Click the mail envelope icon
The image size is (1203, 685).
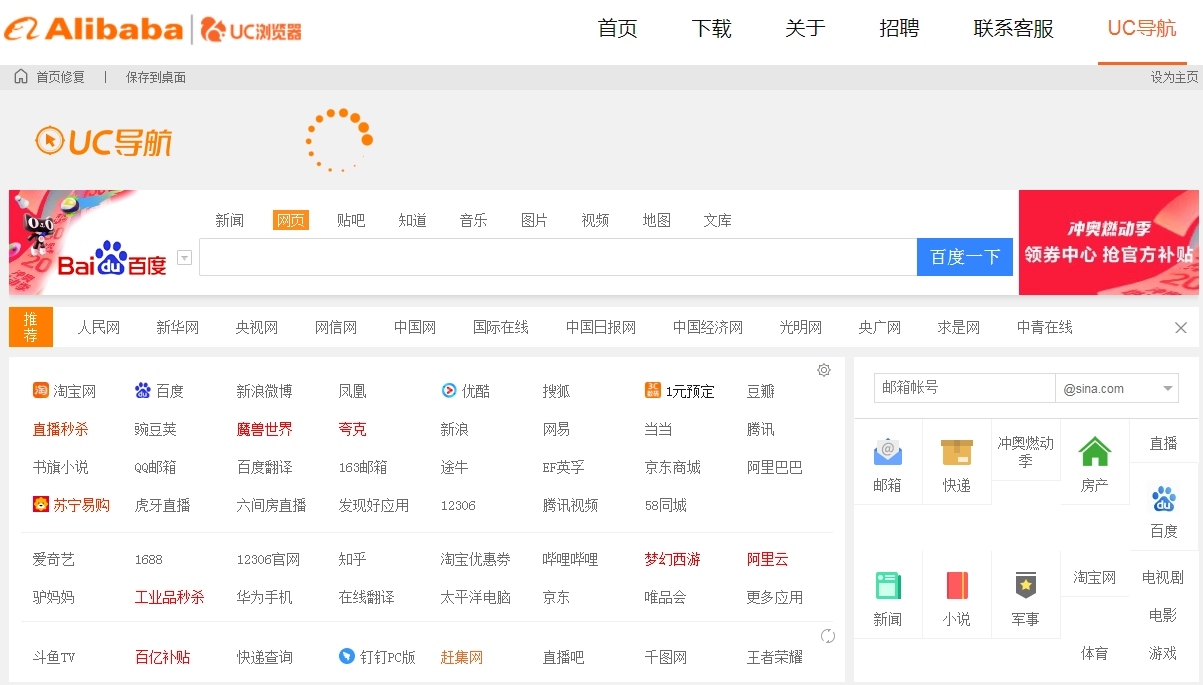coord(887,453)
